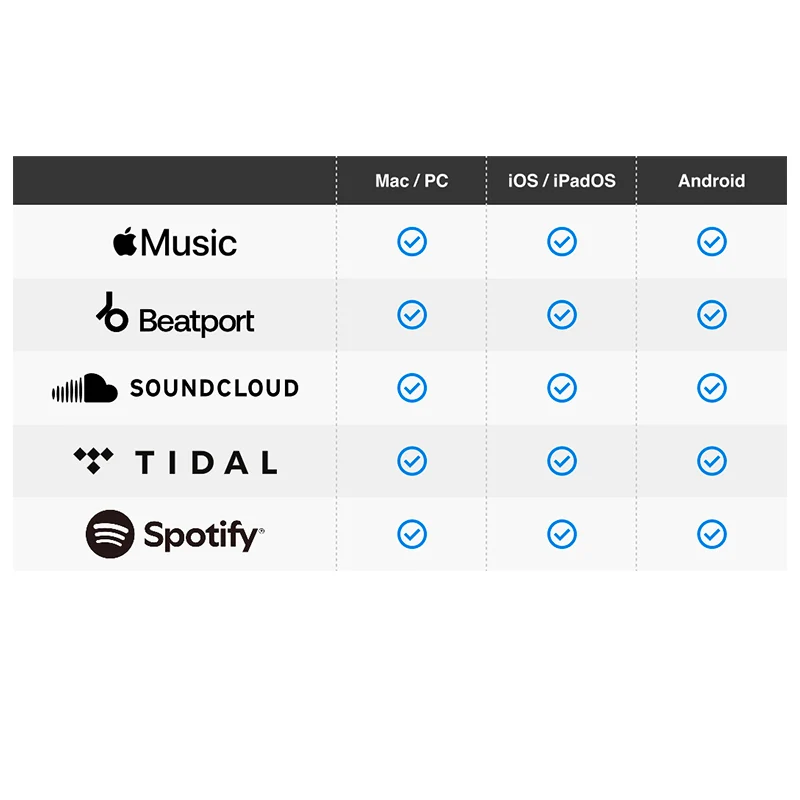Click the Beatport logo
The width and height of the screenshot is (800, 800).
pyautogui.click(x=174, y=314)
